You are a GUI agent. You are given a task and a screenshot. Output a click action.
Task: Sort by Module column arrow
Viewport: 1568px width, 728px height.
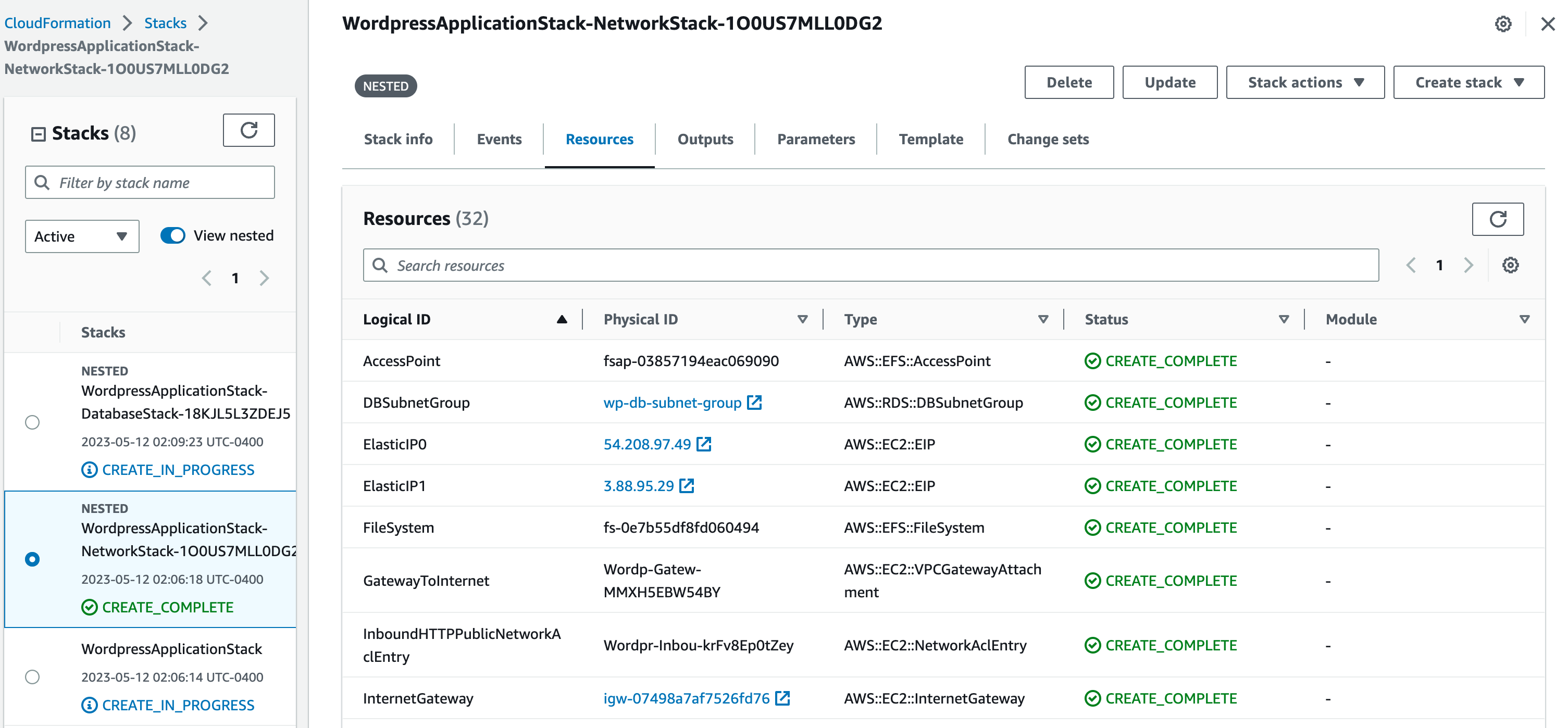point(1525,320)
